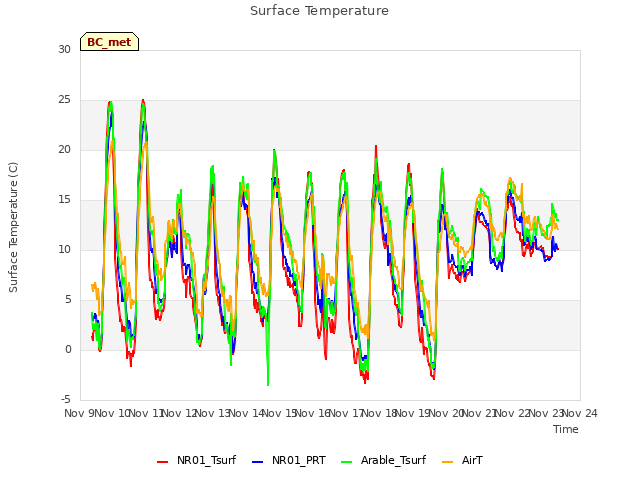This screenshot has width=640, height=480.
Task: Click the 10 y-axis tick label
Action: 64,249
